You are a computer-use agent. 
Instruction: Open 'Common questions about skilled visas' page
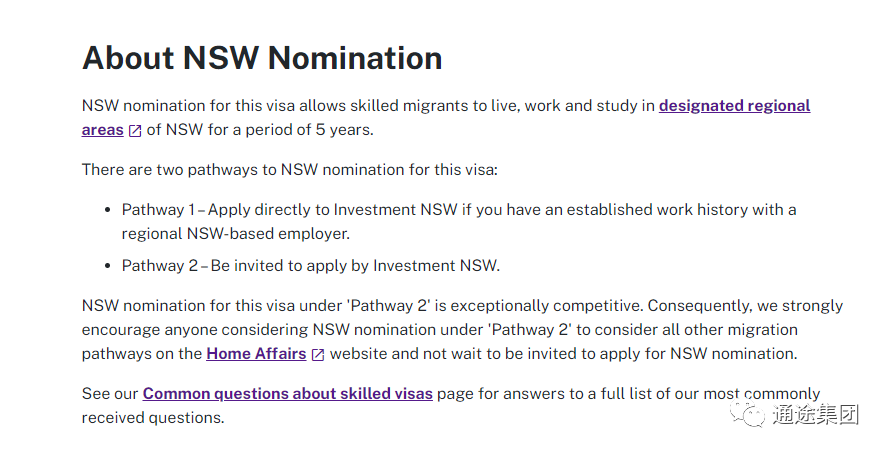coord(288,394)
